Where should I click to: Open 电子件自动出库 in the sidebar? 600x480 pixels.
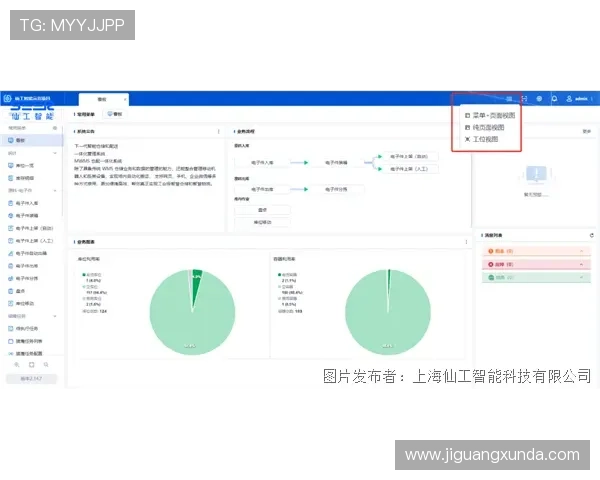pyautogui.click(x=32, y=253)
